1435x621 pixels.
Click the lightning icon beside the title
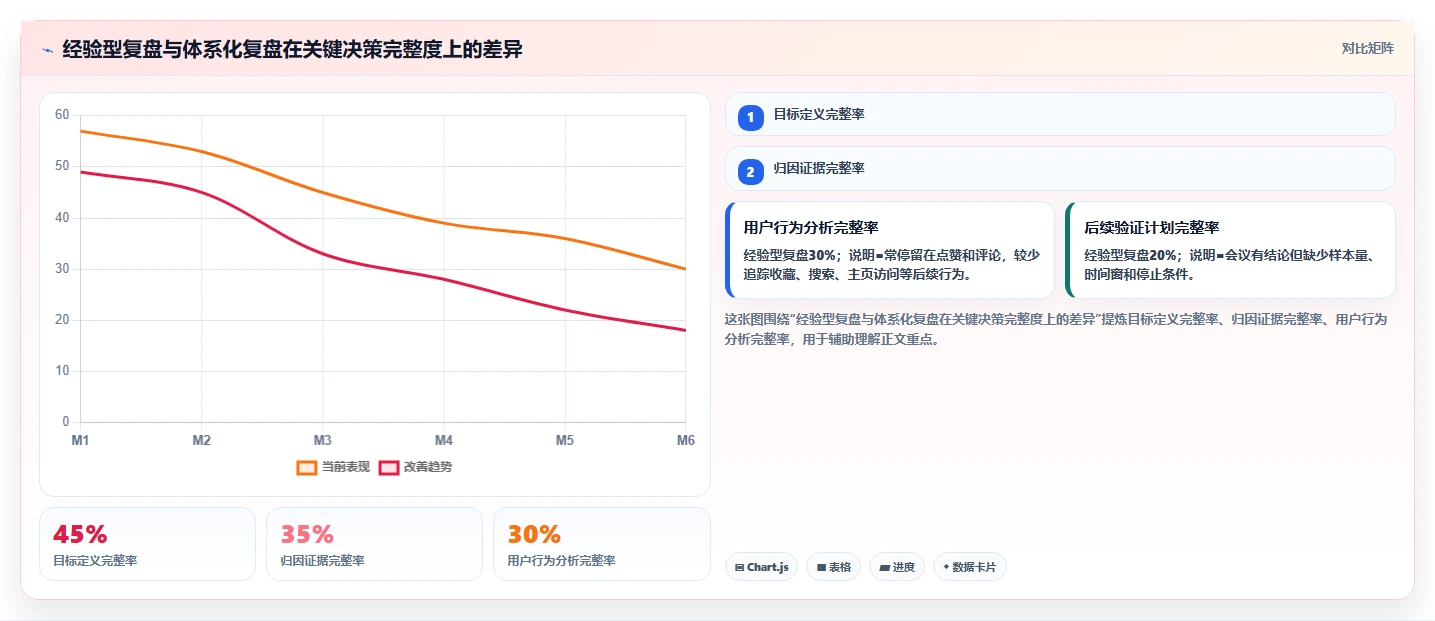coord(47,50)
